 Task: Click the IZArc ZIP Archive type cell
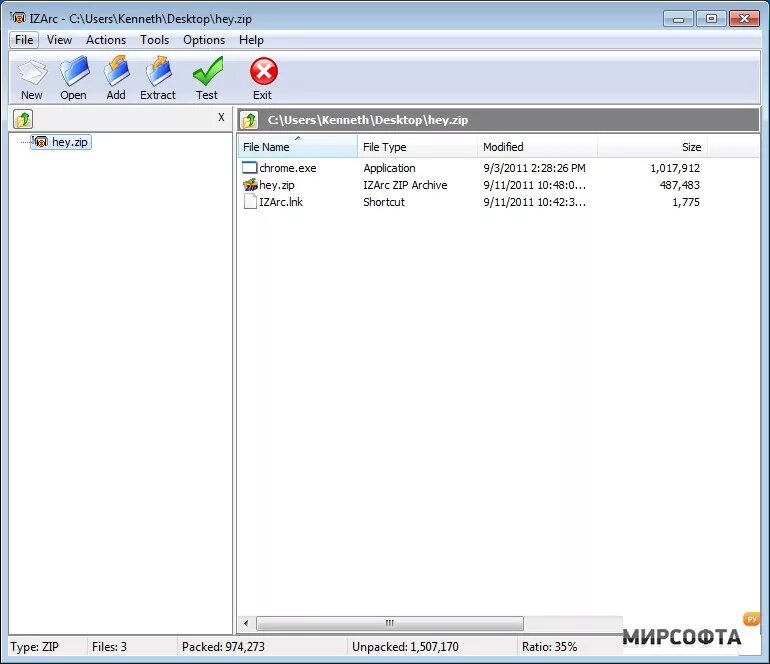pyautogui.click(x=405, y=185)
